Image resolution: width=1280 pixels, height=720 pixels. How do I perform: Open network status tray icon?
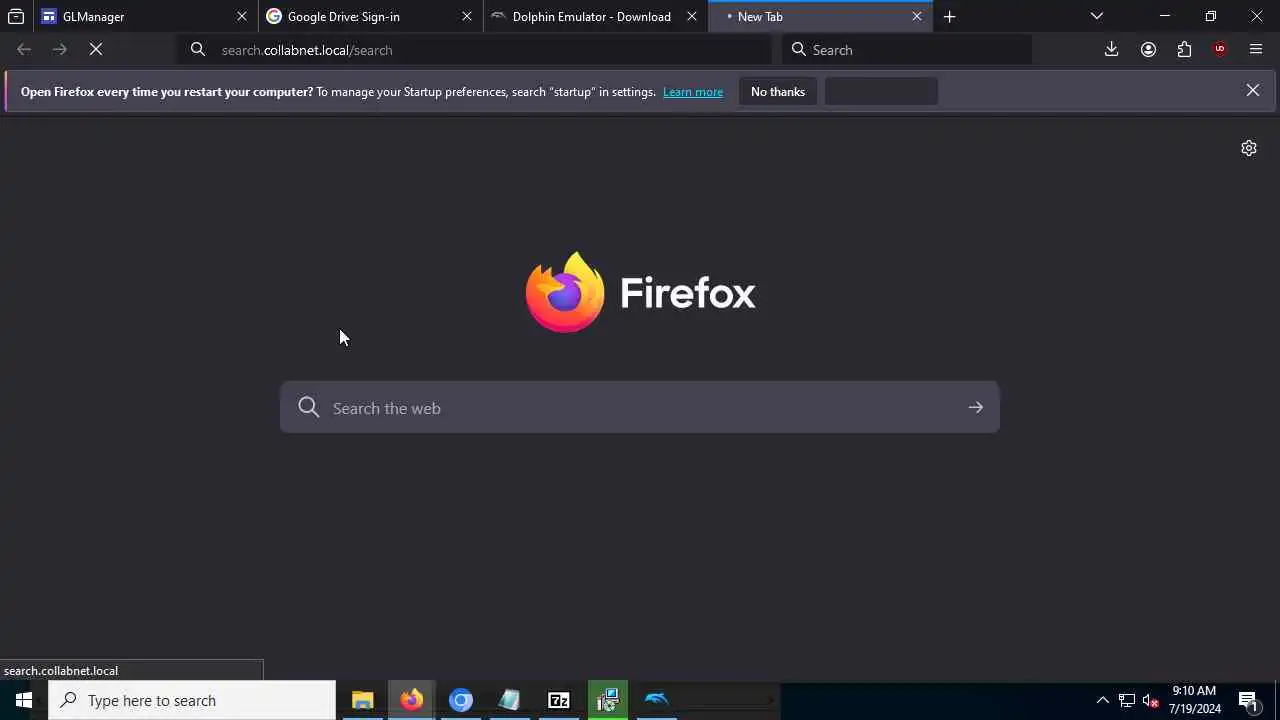coord(1127,700)
